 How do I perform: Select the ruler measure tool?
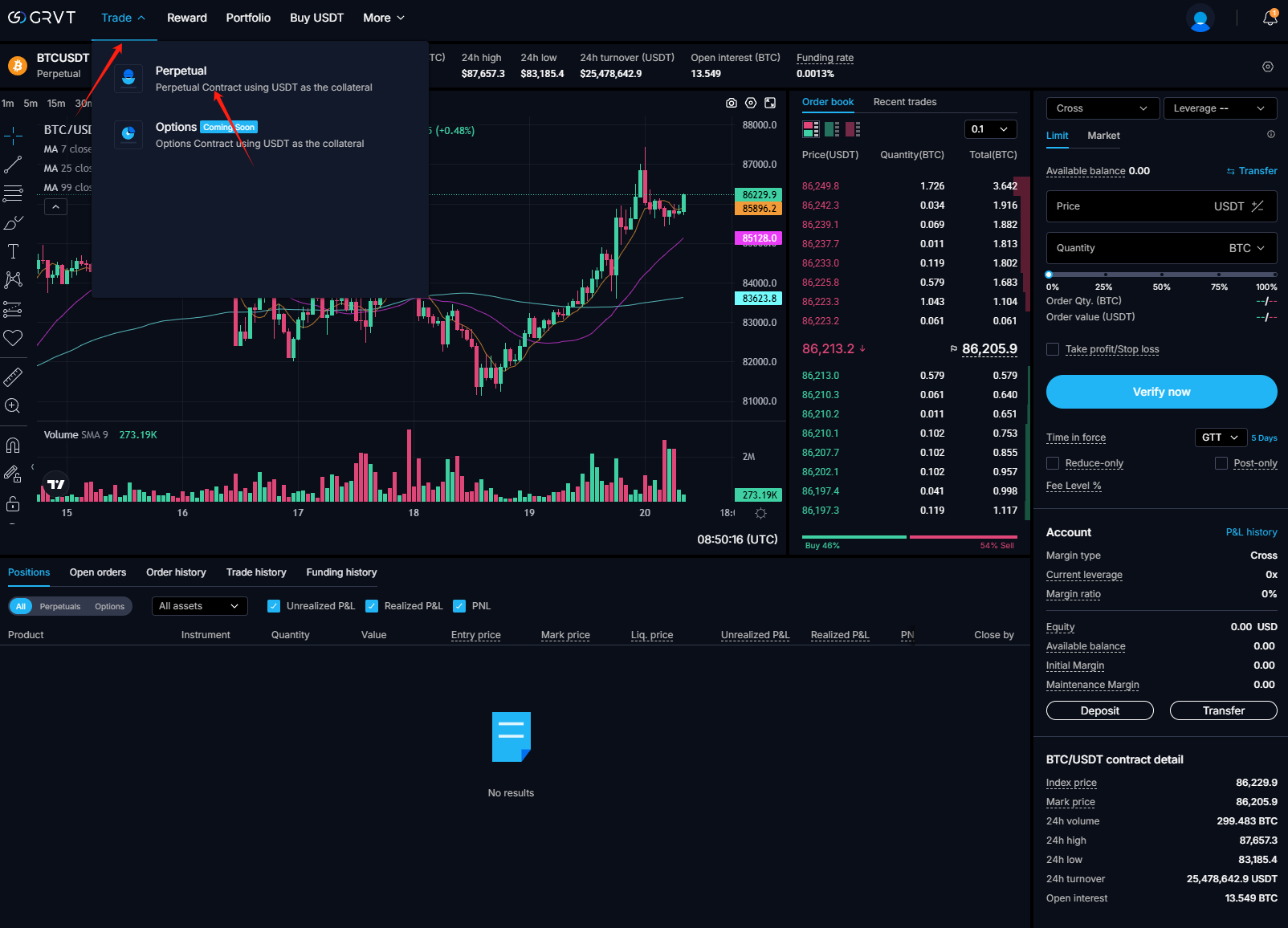click(13, 376)
